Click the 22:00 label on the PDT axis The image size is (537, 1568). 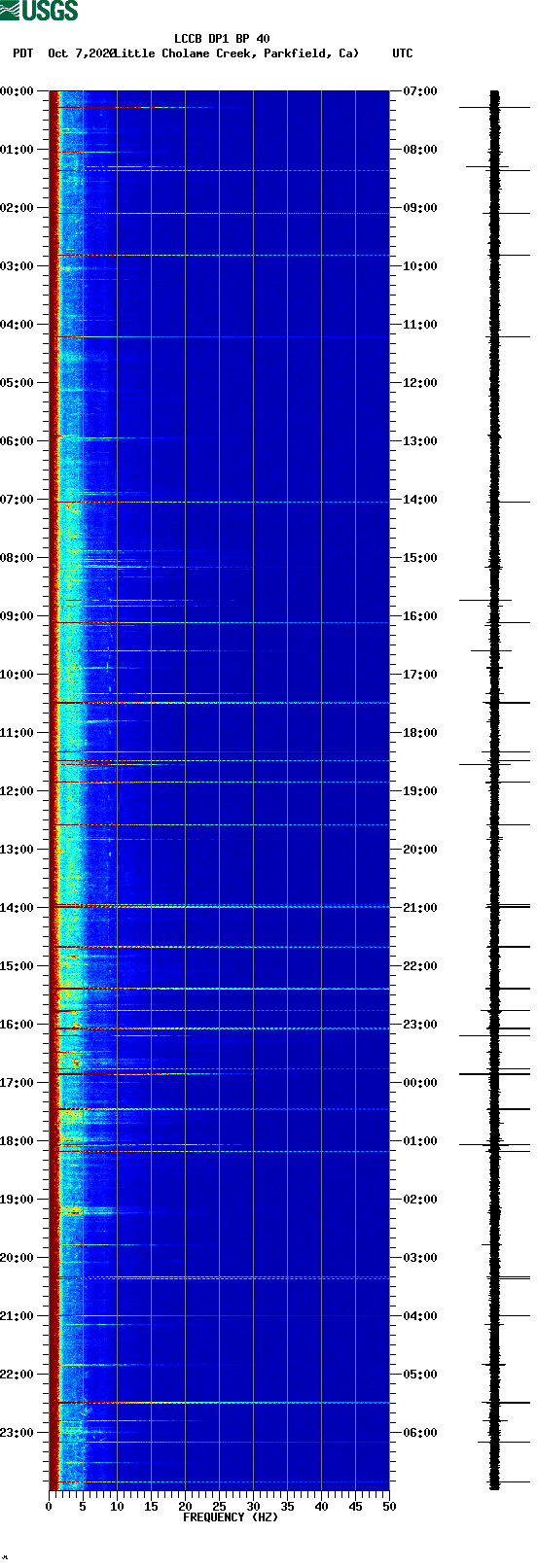click(18, 1375)
